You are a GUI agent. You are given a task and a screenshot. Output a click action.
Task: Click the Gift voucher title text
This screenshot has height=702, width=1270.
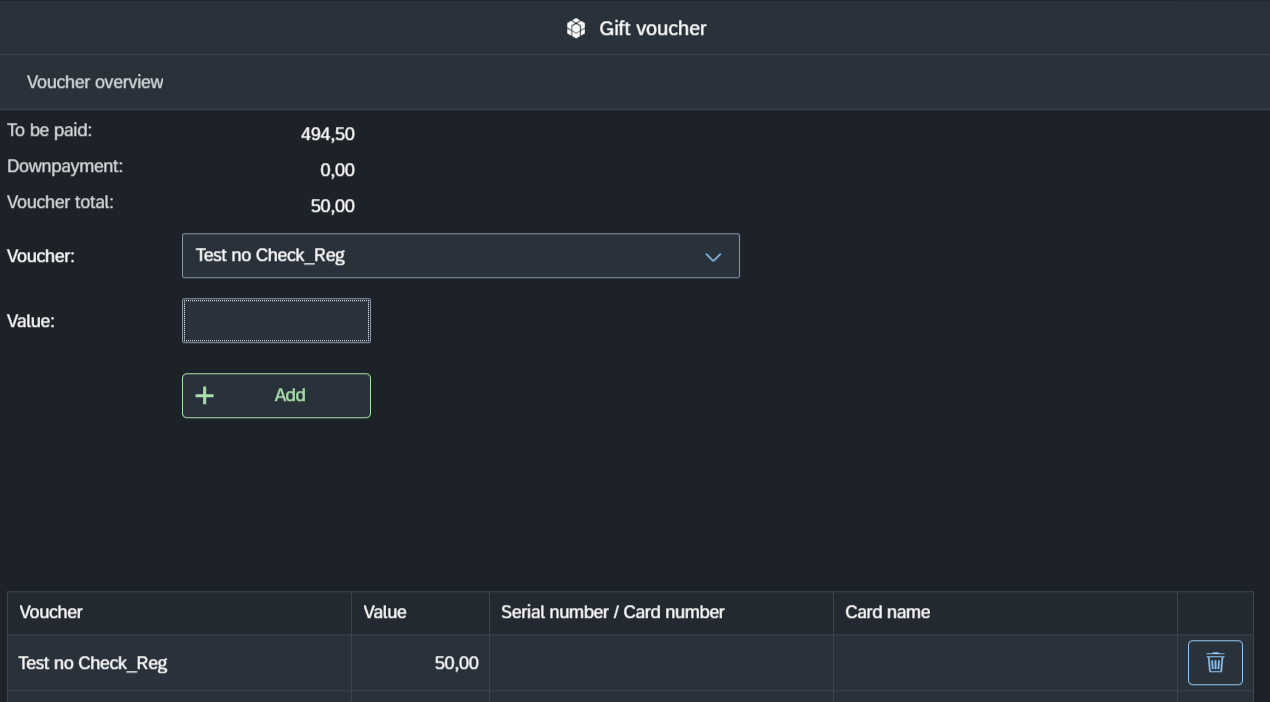652,29
